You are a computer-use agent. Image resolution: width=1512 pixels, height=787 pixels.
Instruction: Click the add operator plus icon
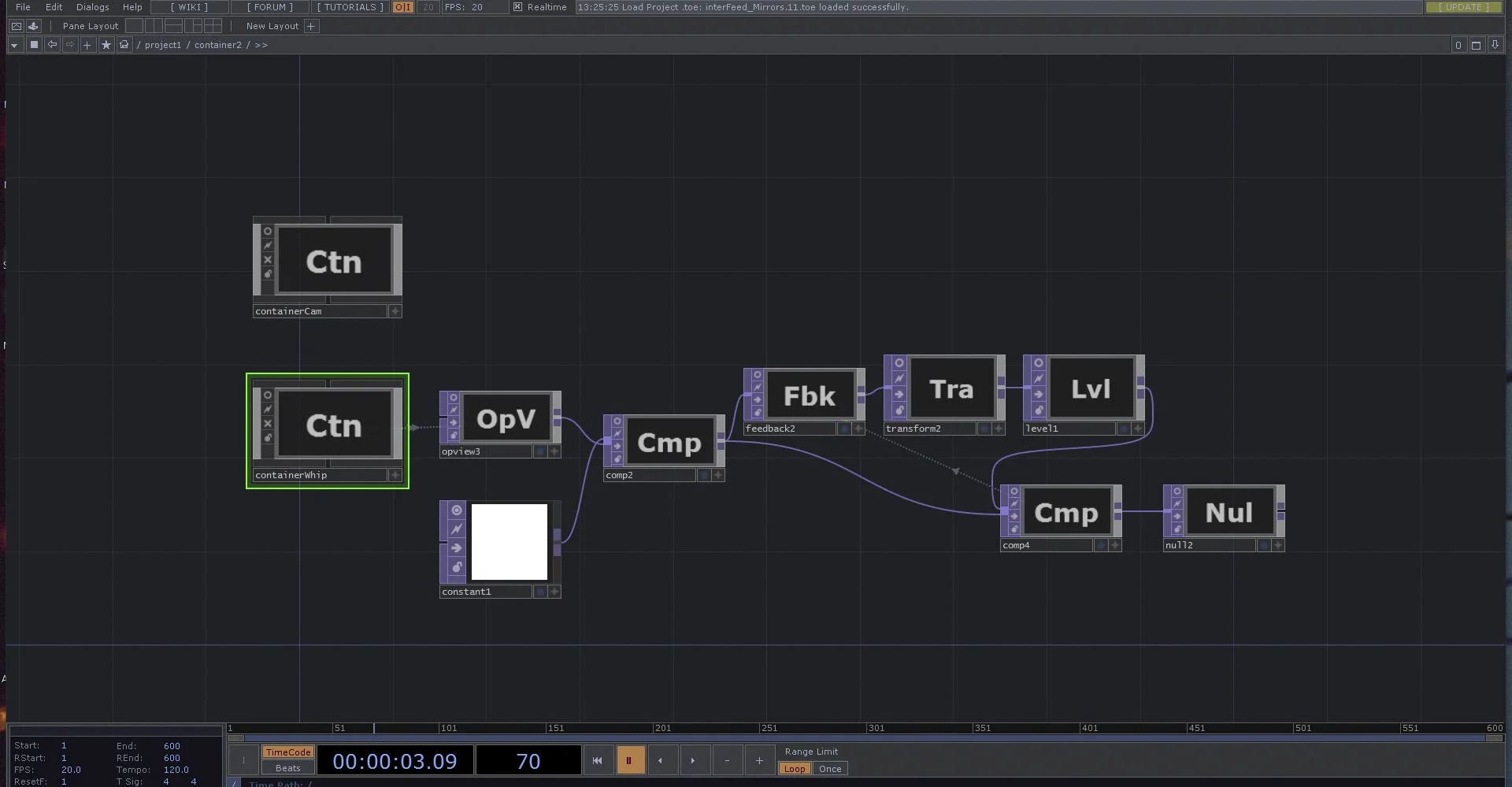pyautogui.click(x=87, y=45)
